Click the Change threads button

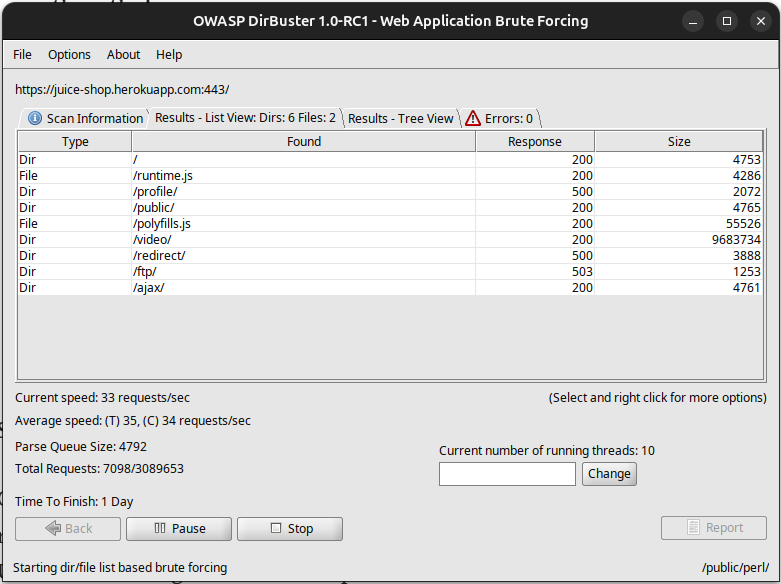point(609,473)
